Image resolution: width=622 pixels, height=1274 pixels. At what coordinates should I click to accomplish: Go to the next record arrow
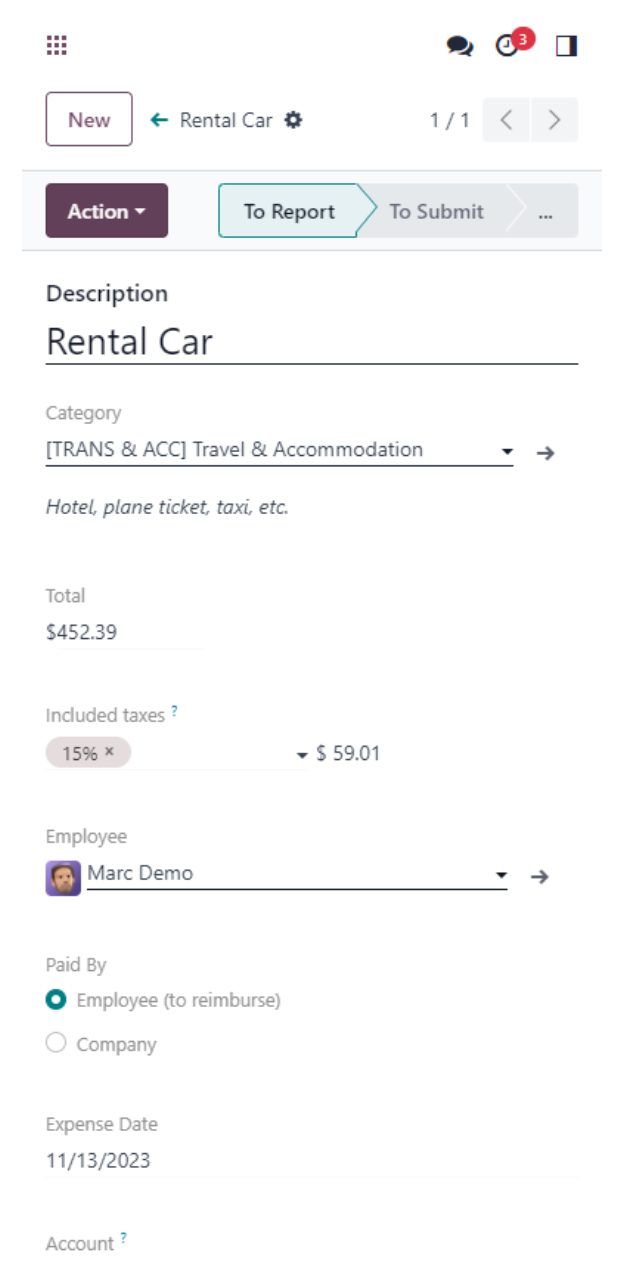(x=554, y=120)
